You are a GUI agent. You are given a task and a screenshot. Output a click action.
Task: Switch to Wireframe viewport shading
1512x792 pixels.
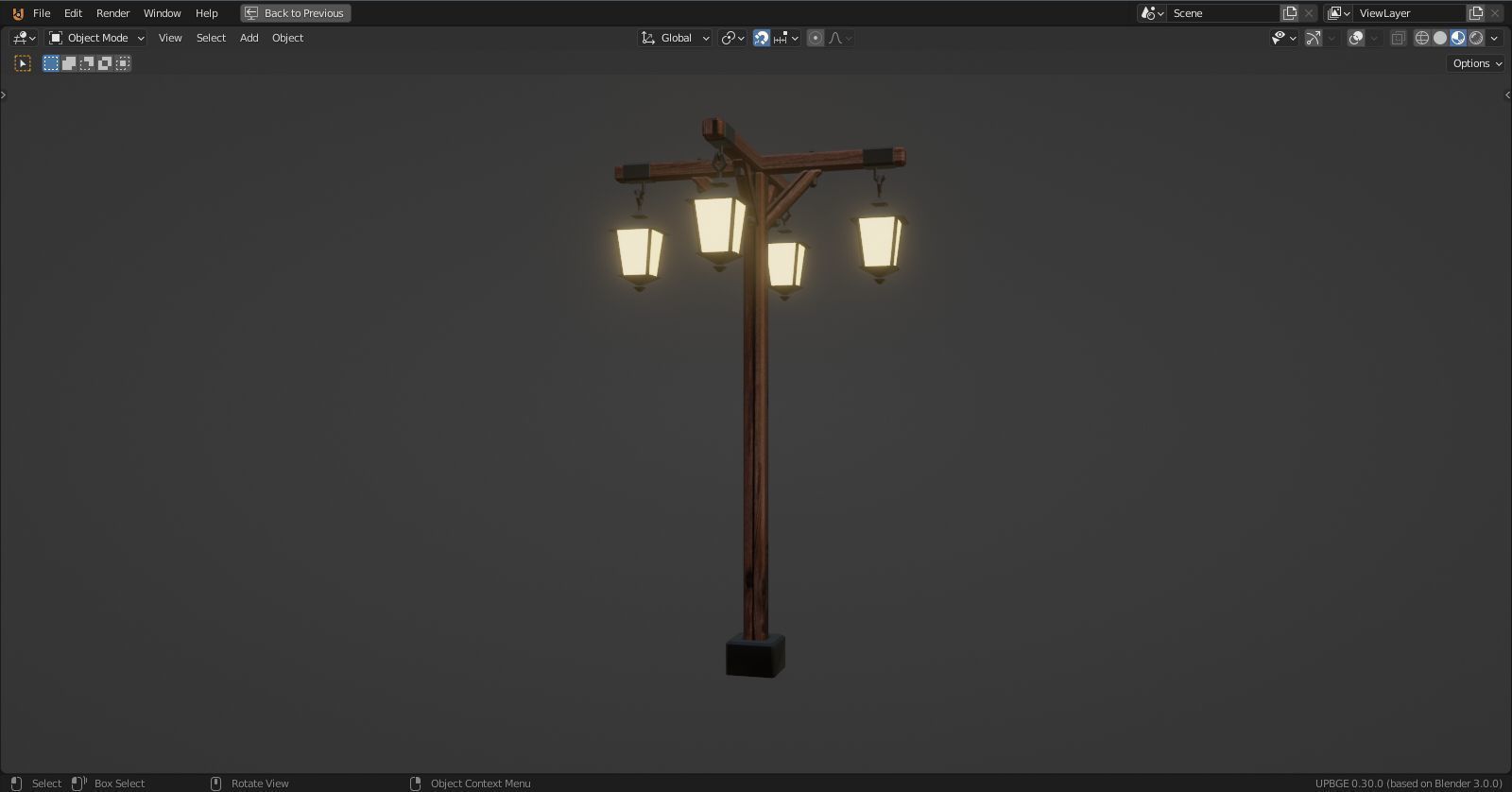(x=1422, y=38)
